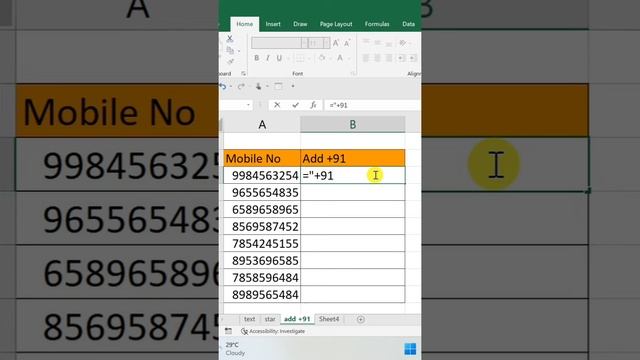Open the Name Box dropdown arrow
This screenshot has width=640, height=360.
pyautogui.click(x=248, y=105)
